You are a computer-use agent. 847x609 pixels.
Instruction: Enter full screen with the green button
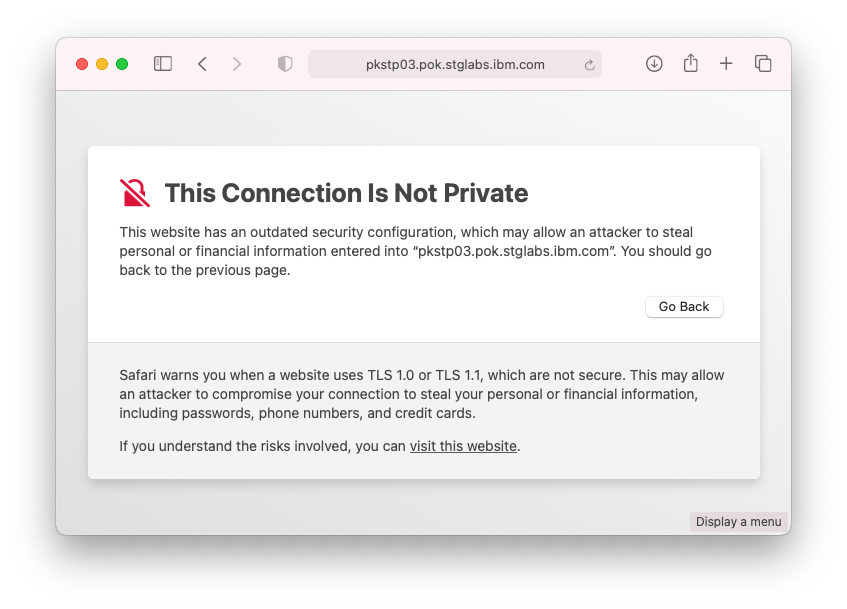[x=122, y=64]
